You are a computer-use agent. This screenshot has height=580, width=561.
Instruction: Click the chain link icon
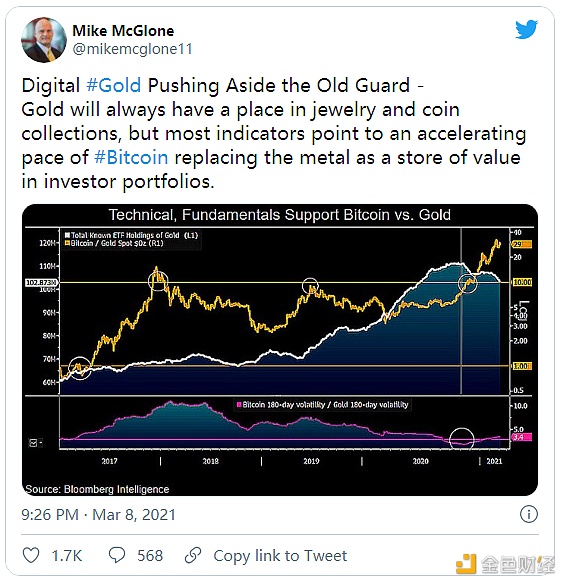(193, 556)
